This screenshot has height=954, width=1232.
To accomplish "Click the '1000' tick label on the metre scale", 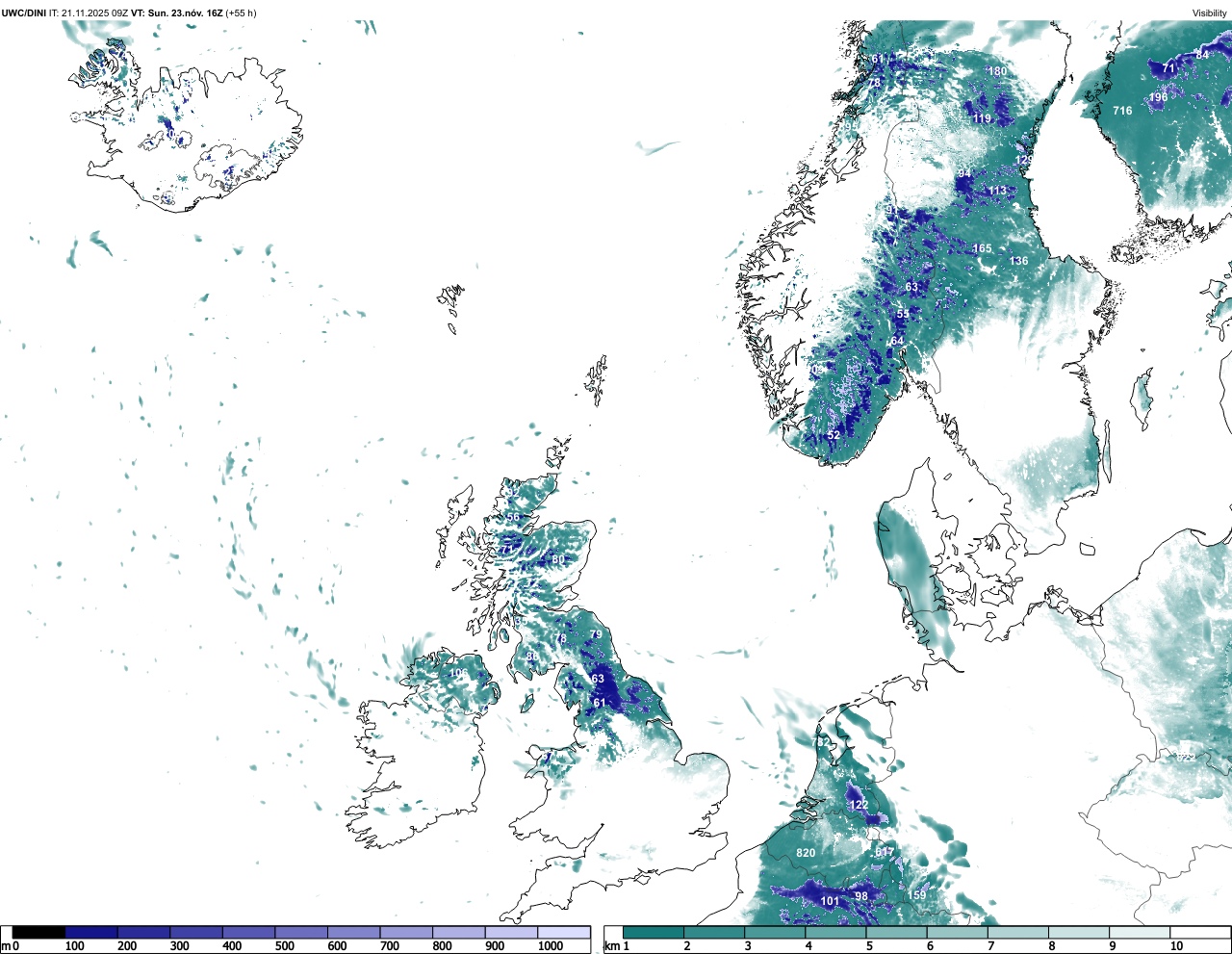I will pyautogui.click(x=551, y=946).
